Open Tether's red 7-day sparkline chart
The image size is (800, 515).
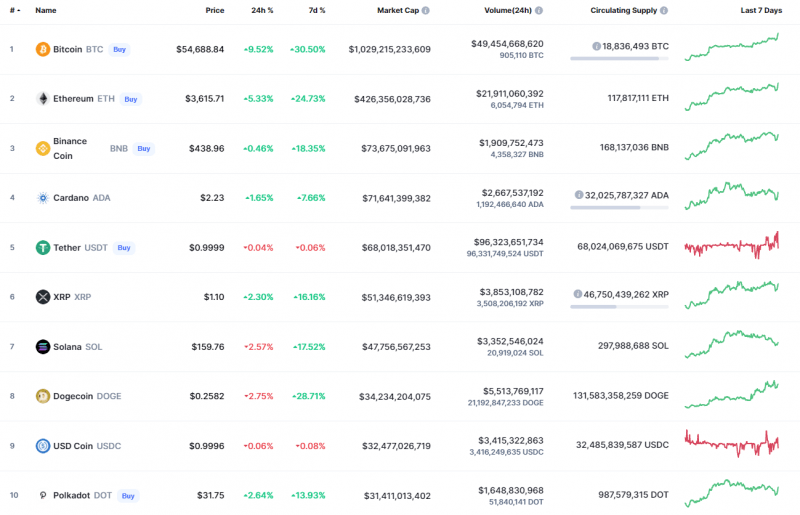point(732,245)
